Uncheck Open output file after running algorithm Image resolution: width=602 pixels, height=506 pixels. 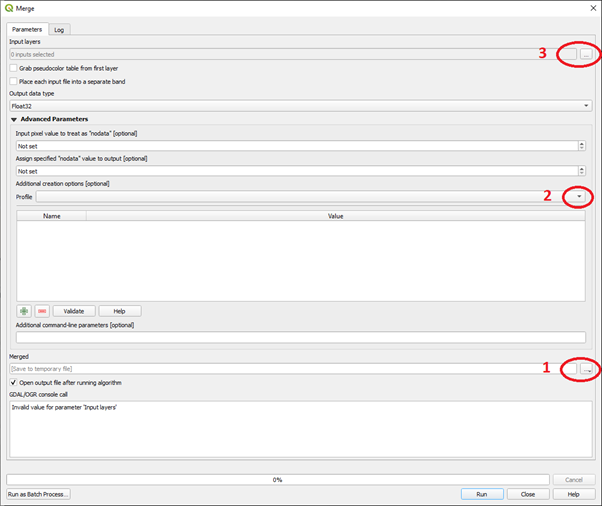click(13, 382)
